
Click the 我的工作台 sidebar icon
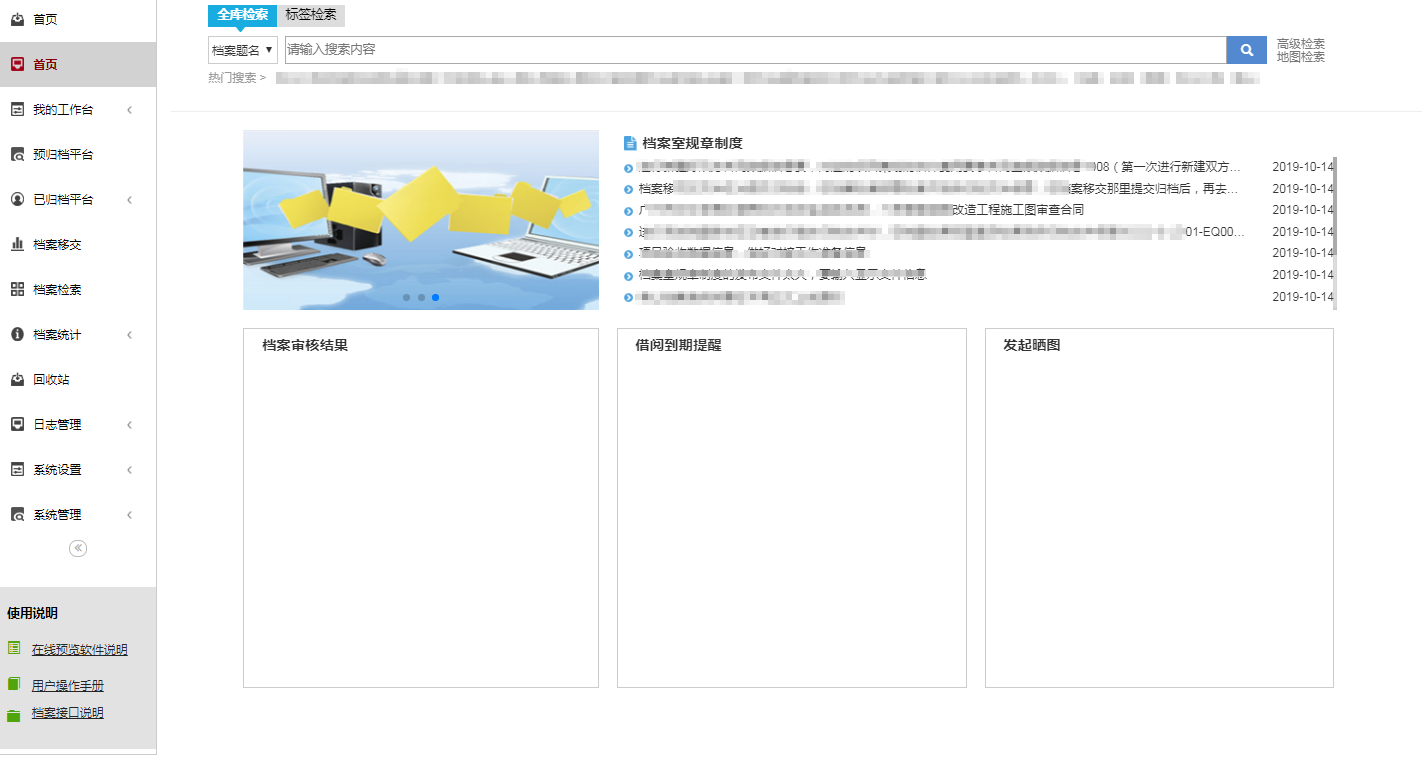[x=17, y=110]
